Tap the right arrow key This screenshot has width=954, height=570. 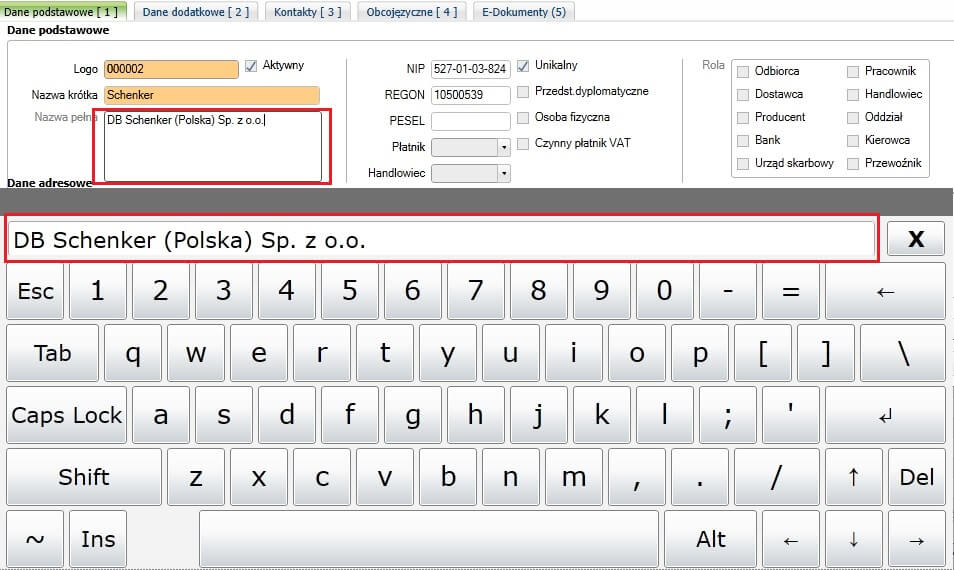[916, 539]
